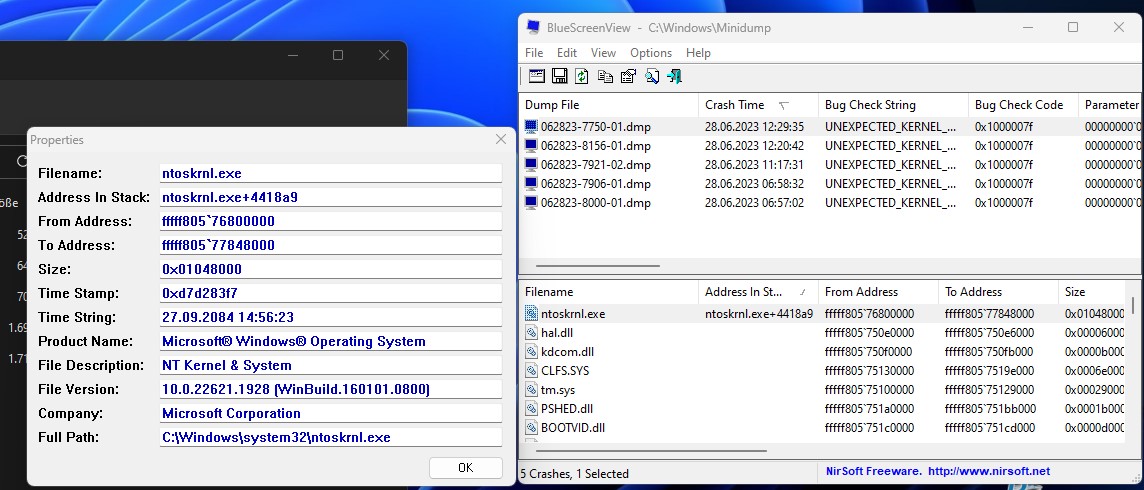
Task: Open the Options menu
Action: pos(651,52)
